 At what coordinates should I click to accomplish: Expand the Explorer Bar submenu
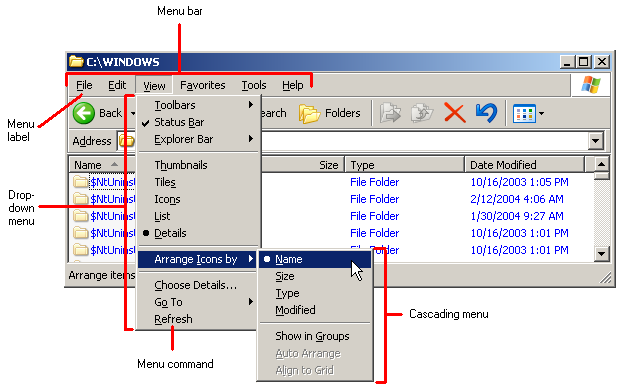pos(198,139)
